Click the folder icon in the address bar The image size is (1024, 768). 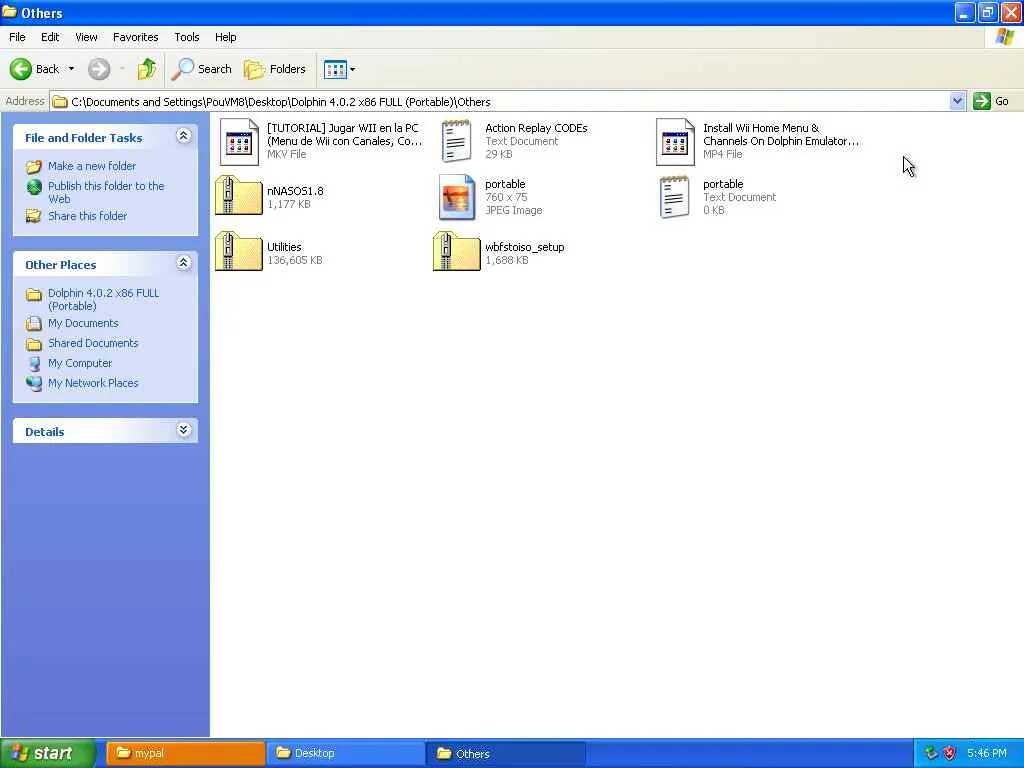click(60, 102)
